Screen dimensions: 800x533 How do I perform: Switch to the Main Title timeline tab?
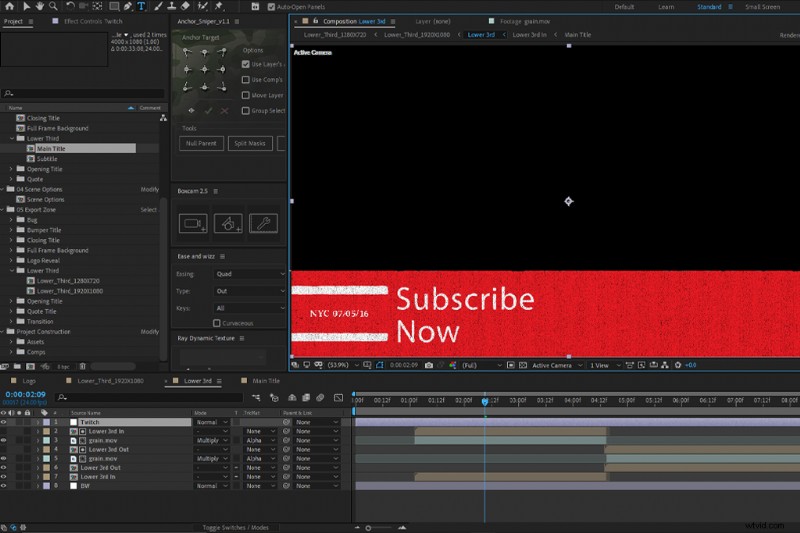click(x=266, y=381)
